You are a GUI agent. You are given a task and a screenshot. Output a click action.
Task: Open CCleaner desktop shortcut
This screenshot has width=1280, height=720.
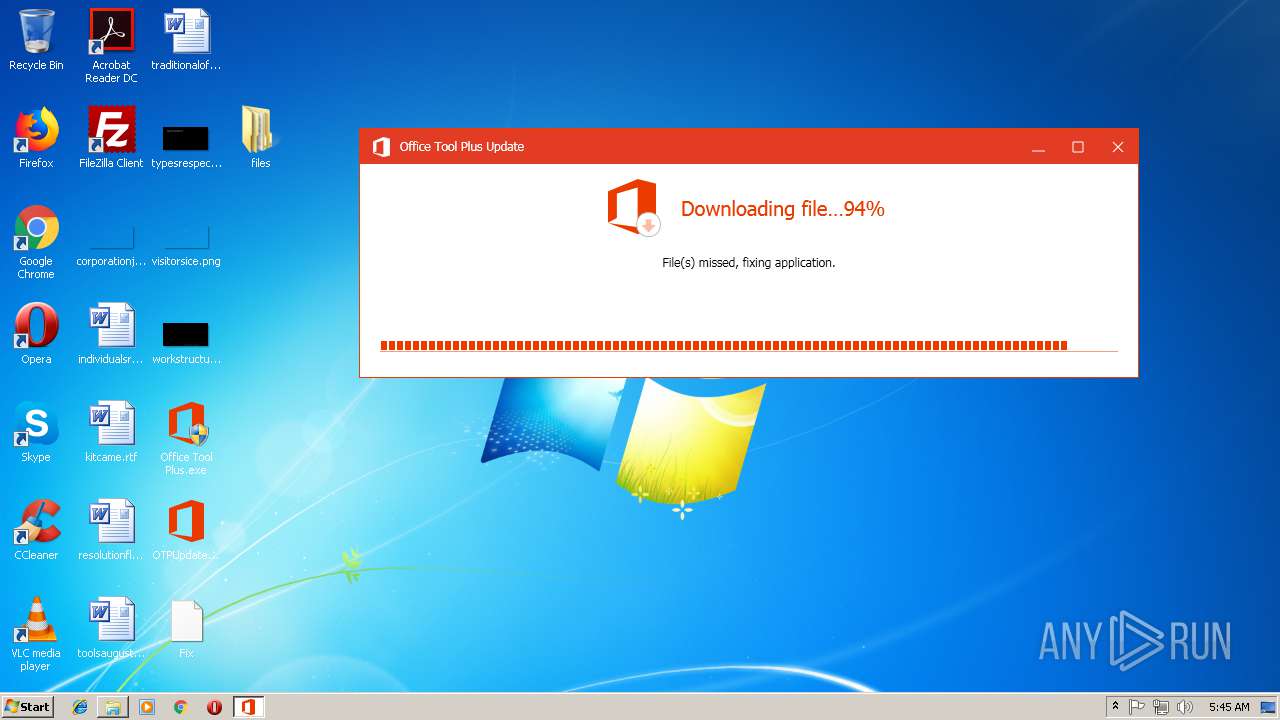36,530
